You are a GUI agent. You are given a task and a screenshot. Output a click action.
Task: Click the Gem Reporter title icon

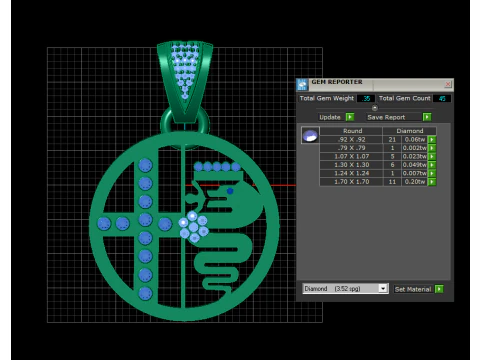coord(302,84)
